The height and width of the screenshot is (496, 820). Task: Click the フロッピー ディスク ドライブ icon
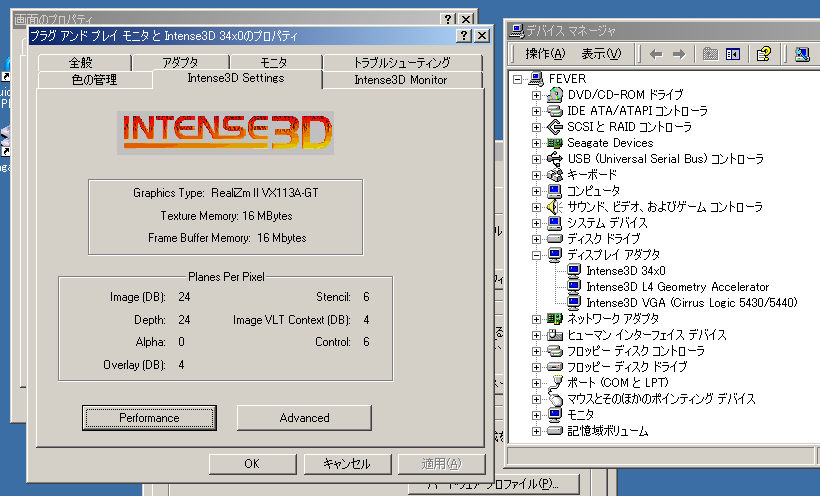554,367
